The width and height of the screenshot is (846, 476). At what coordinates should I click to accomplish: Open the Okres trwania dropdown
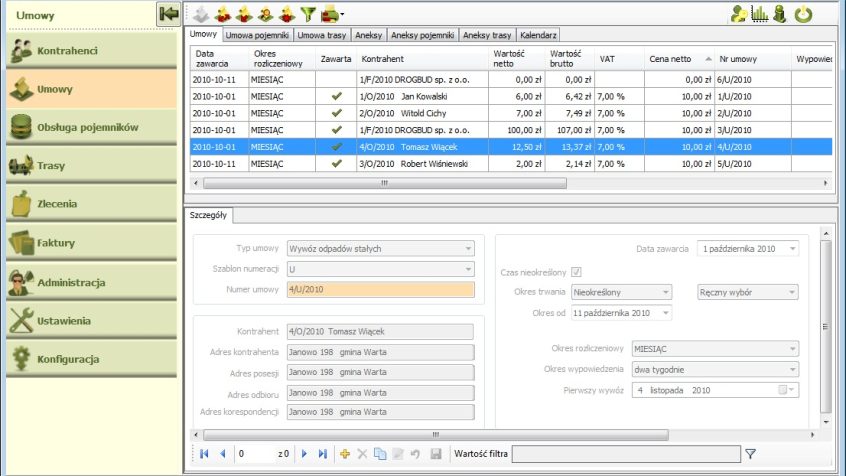click(x=665, y=293)
